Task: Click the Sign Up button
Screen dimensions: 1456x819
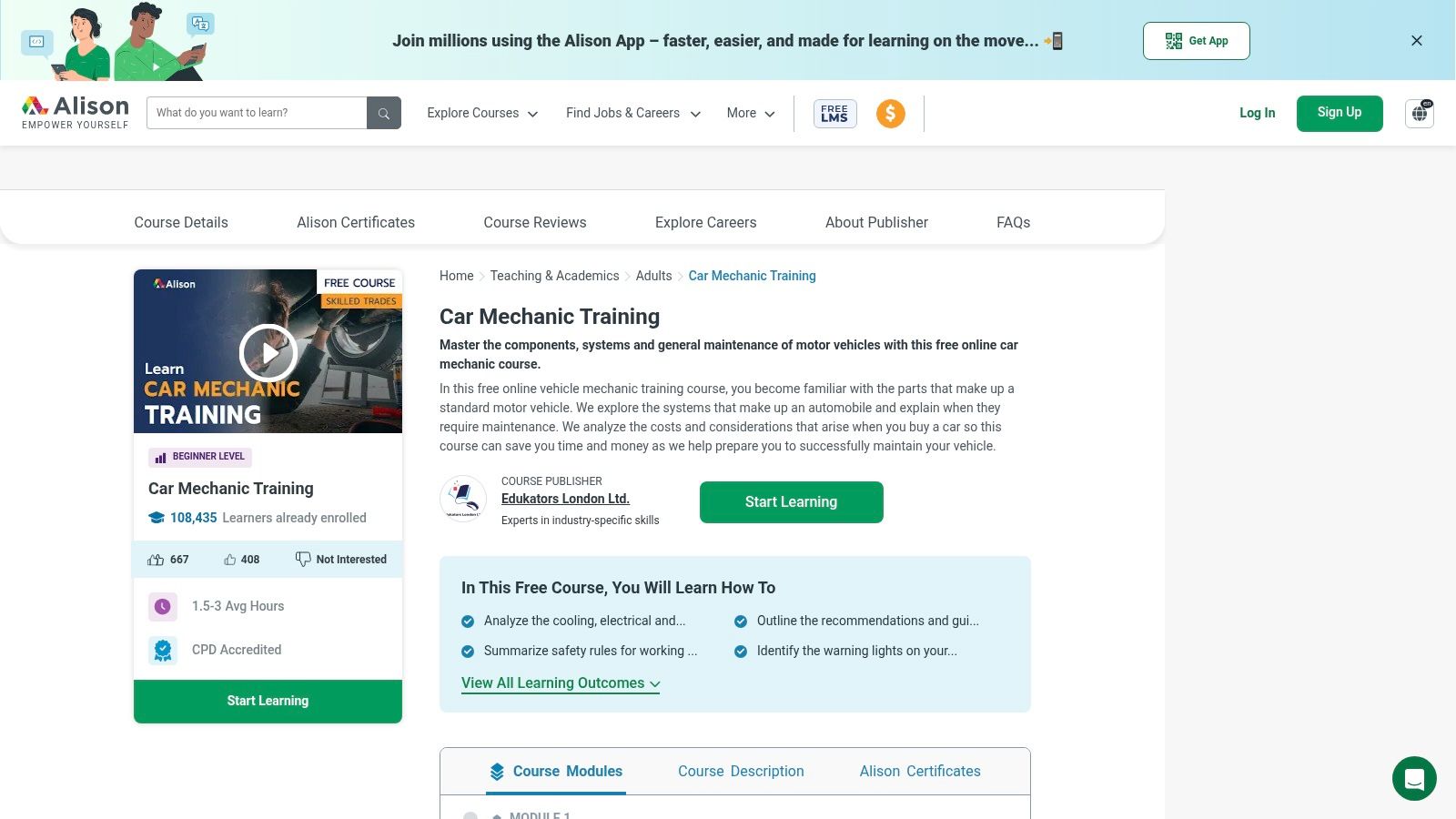Action: point(1340,113)
